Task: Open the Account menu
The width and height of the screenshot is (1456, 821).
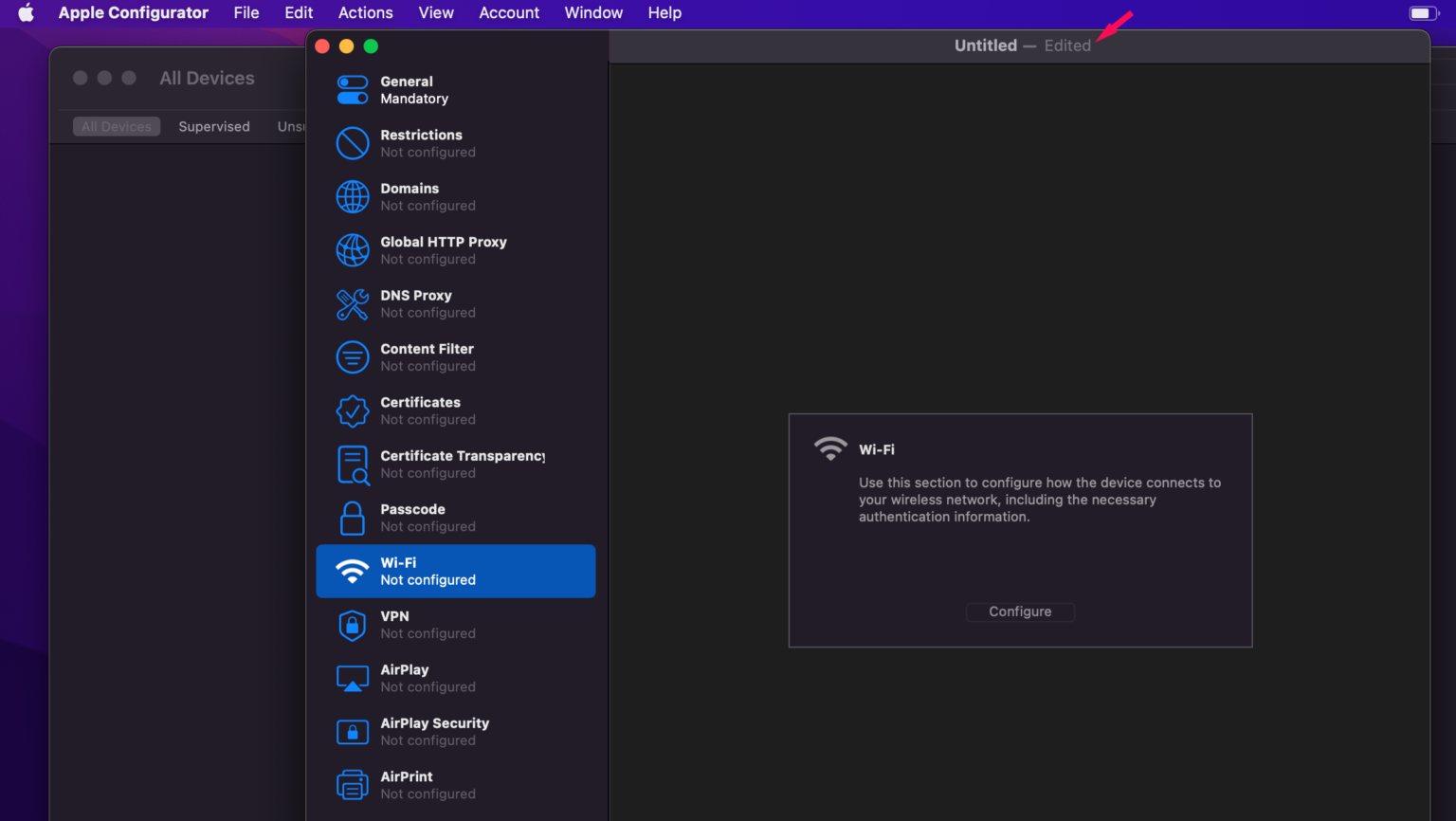Action: pos(509,13)
